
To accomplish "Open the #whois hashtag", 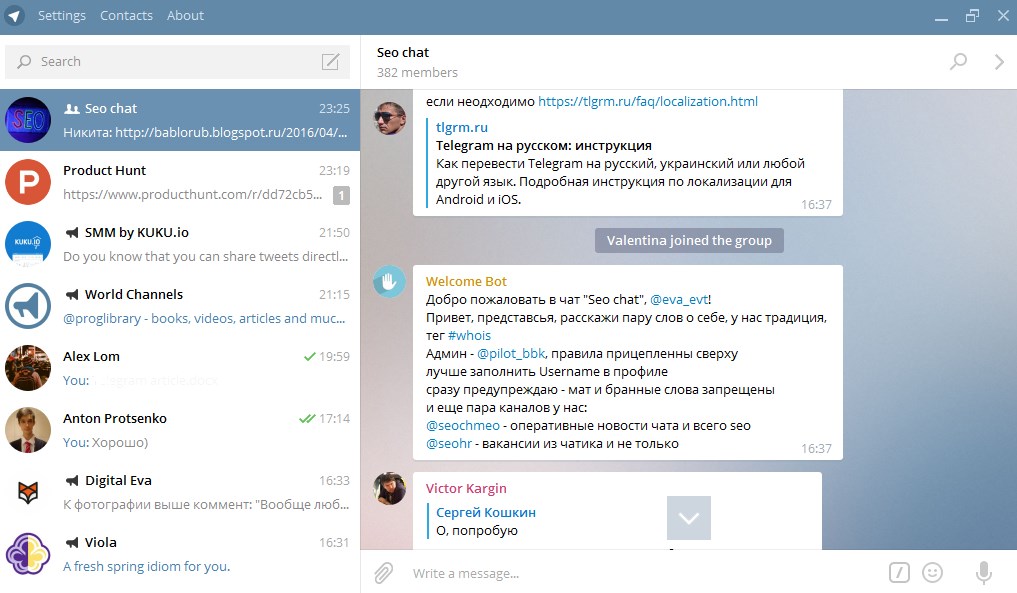I will click(x=470, y=335).
